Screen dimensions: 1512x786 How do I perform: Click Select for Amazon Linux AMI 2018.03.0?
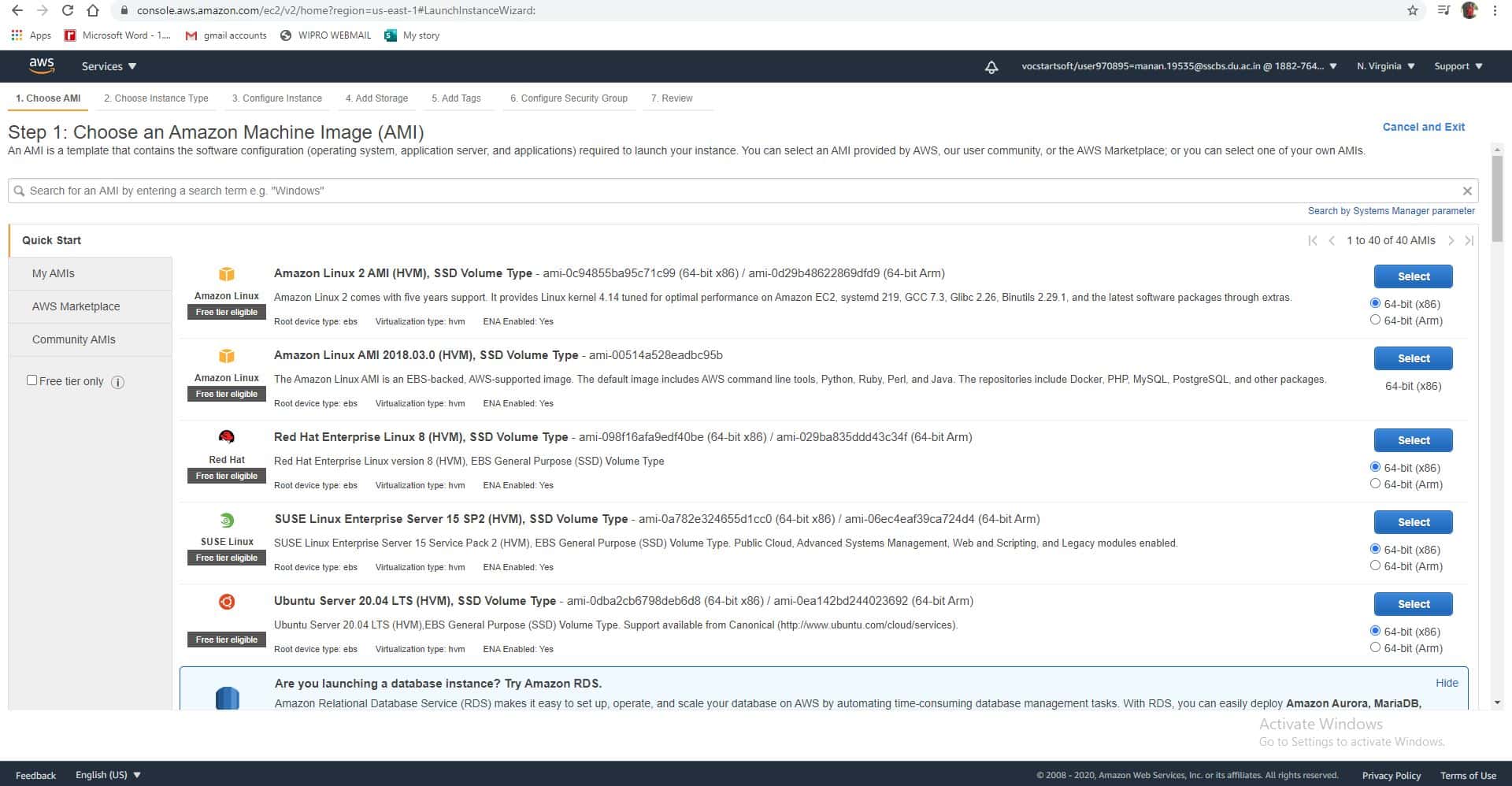tap(1413, 358)
